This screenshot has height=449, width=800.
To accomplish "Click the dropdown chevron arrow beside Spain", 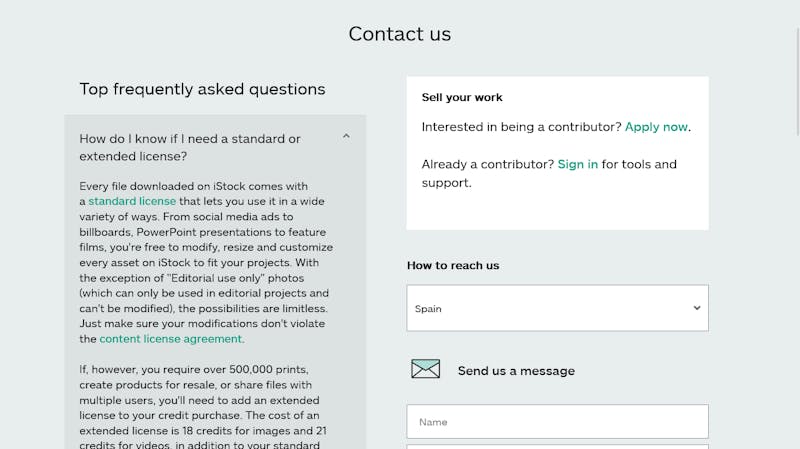I will tap(696, 308).
